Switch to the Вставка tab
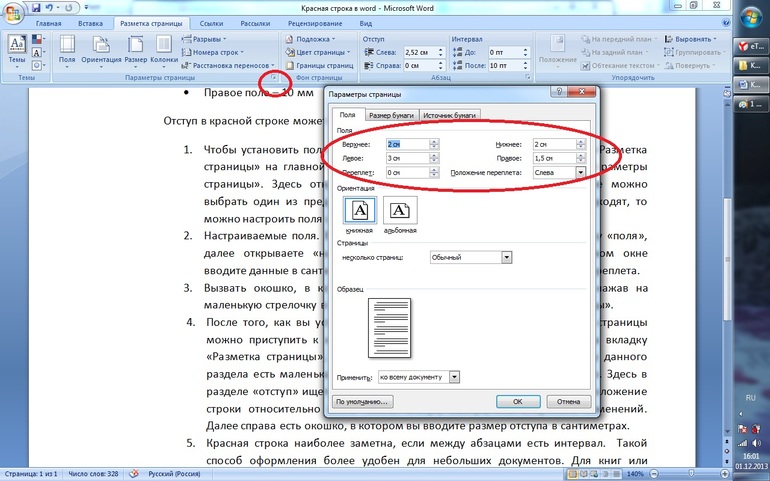770x481 pixels. pos(90,23)
